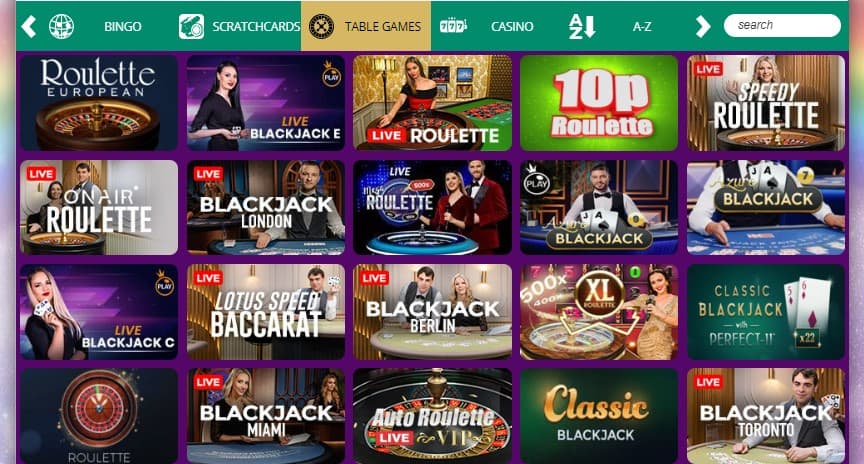The height and width of the screenshot is (464, 864).
Task: Play Blackjack Toronto live table
Action: [766, 416]
